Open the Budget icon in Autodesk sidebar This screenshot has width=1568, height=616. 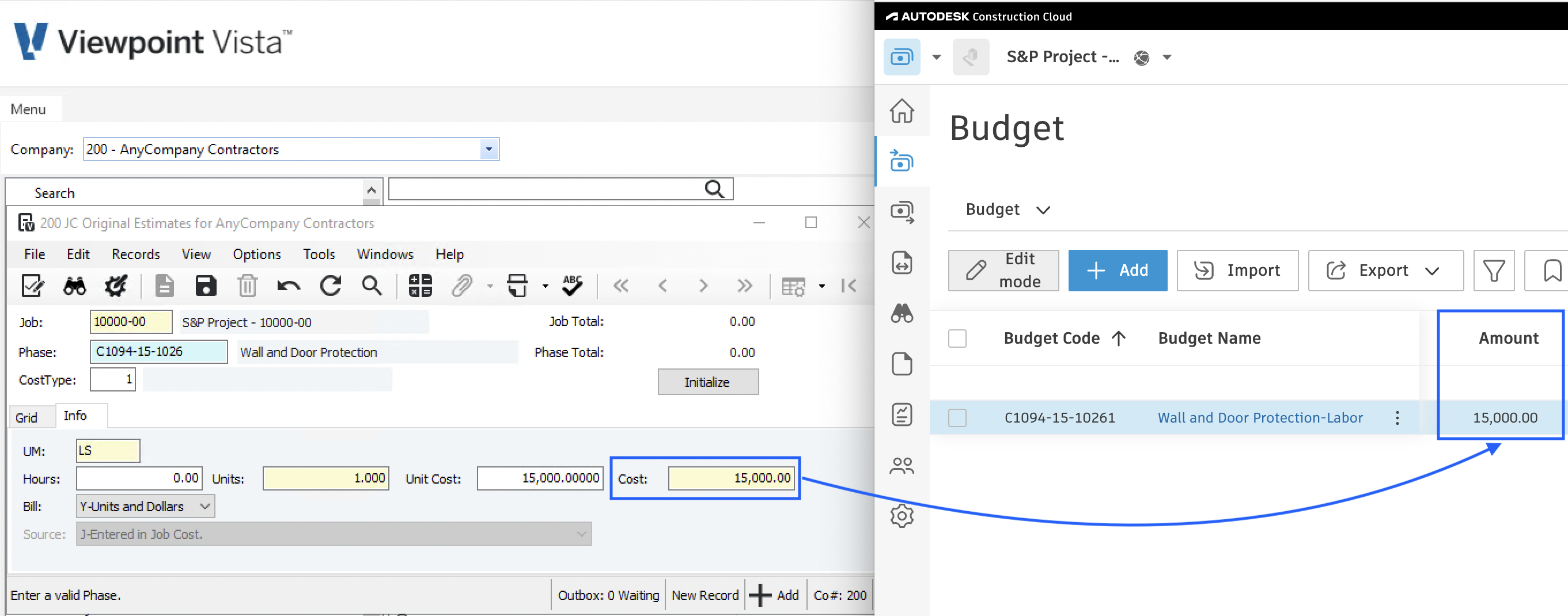coord(902,161)
